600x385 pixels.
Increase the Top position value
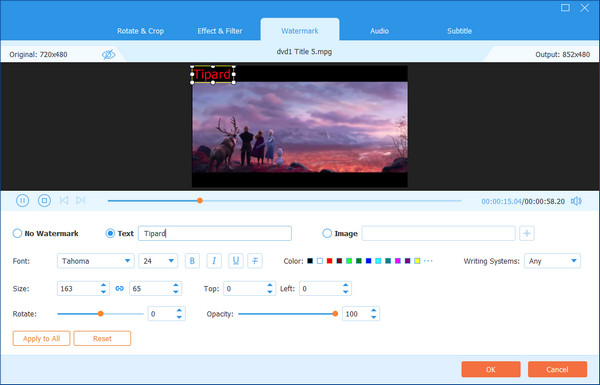pyautogui.click(x=269, y=285)
